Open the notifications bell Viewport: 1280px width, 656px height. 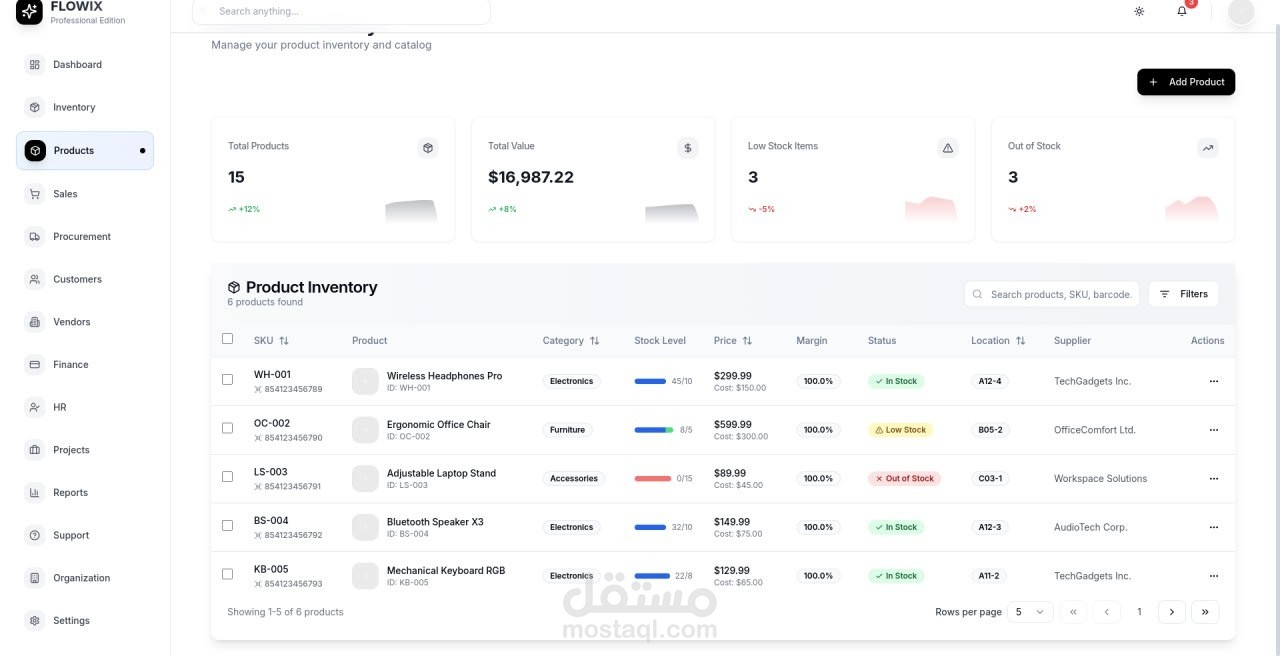click(x=1182, y=11)
